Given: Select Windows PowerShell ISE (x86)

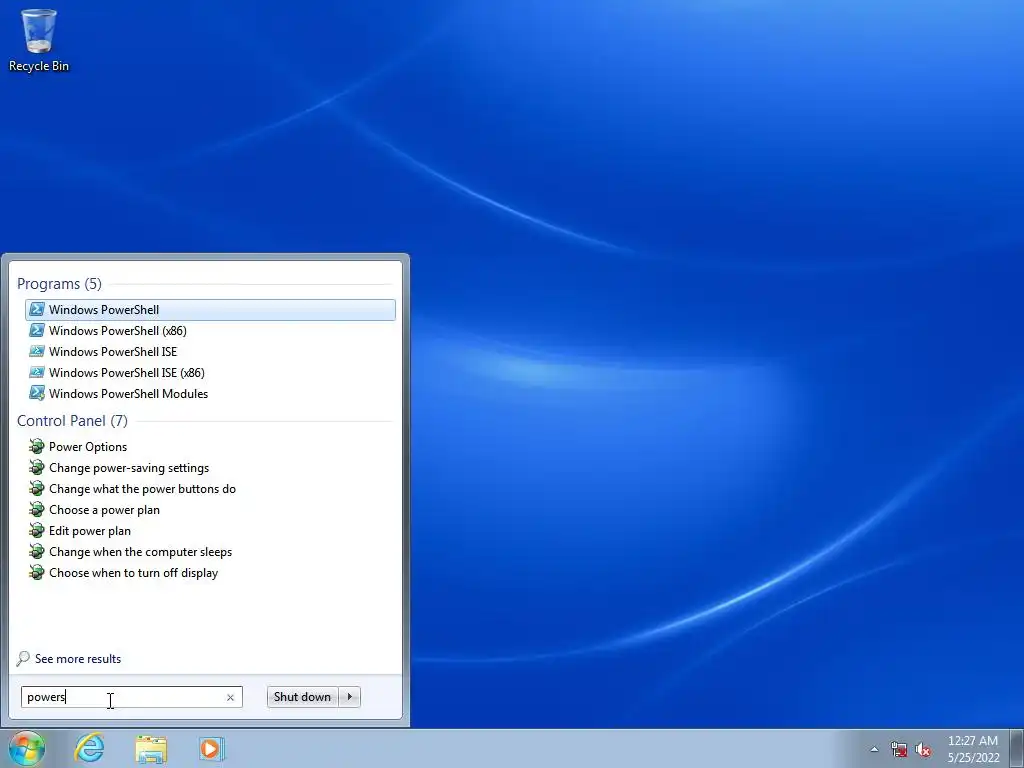Looking at the screenshot, I should 210,372.
